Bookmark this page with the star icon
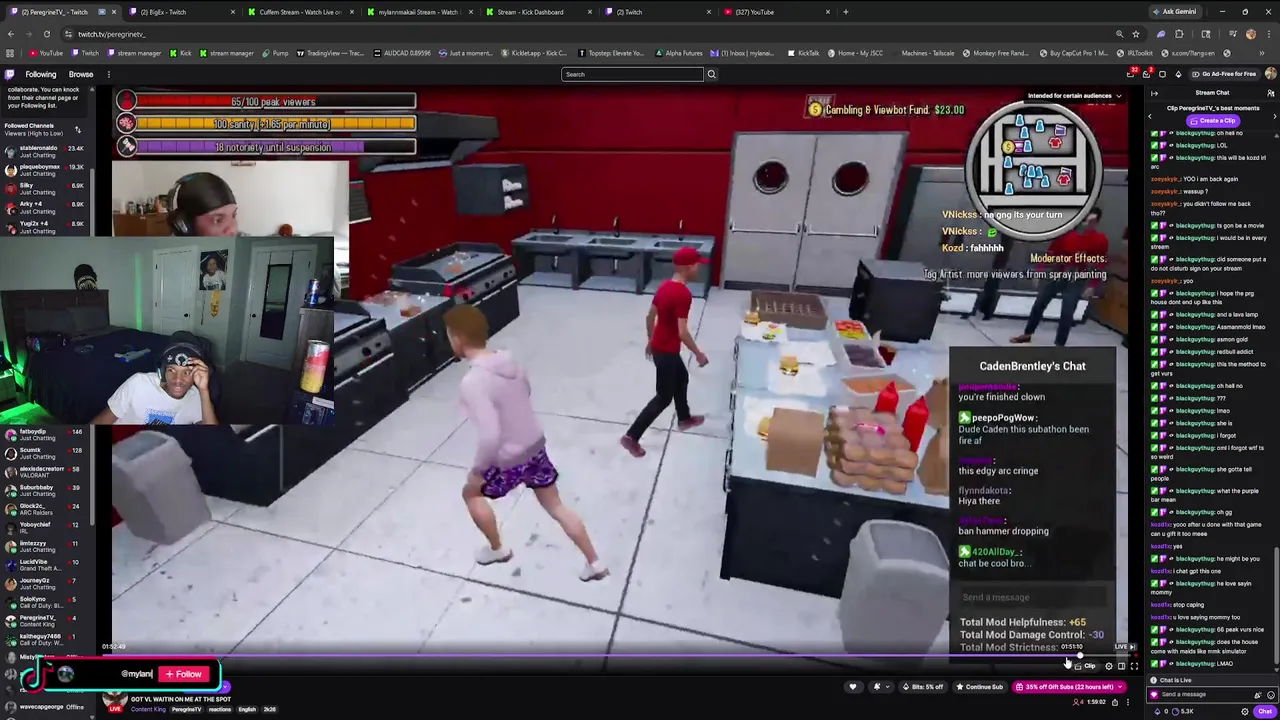This screenshot has height=720, width=1280. point(1135,34)
